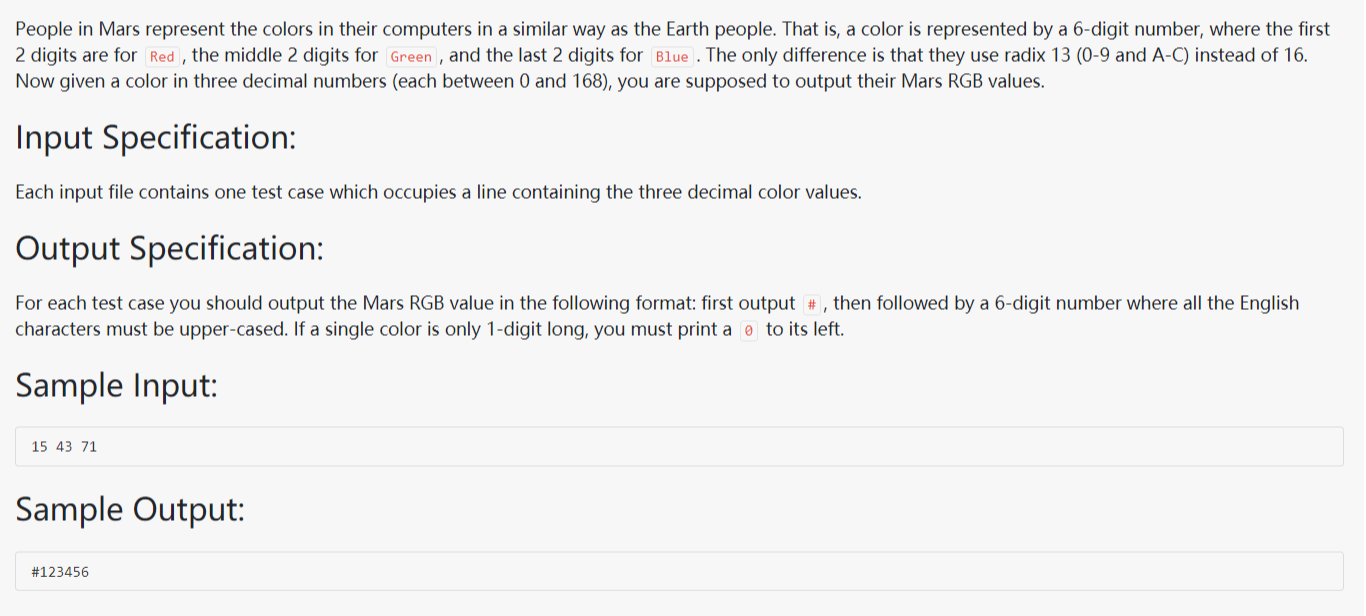Click the 'Output Specification:' heading

coord(170,248)
